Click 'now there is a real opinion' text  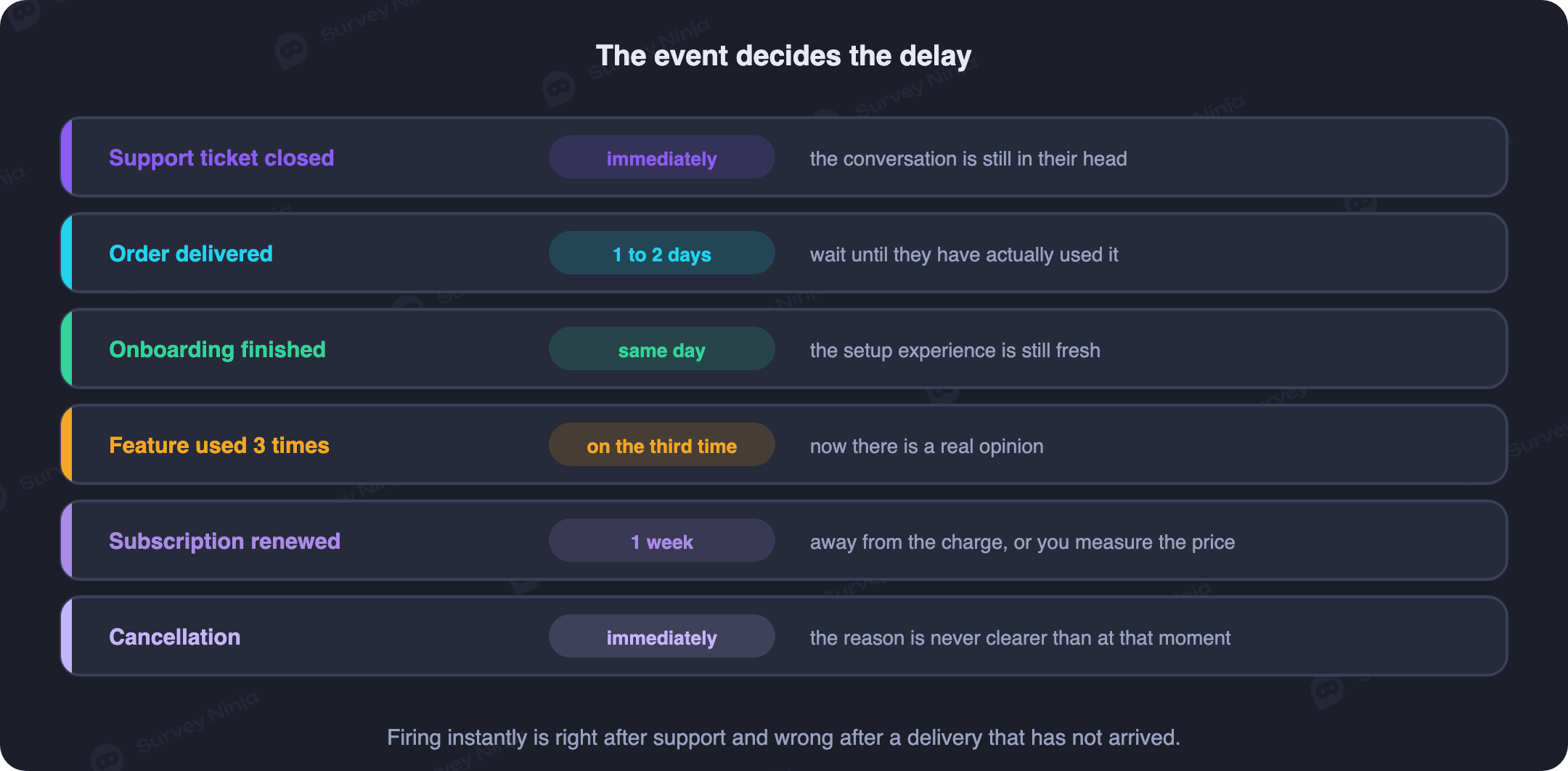click(927, 446)
